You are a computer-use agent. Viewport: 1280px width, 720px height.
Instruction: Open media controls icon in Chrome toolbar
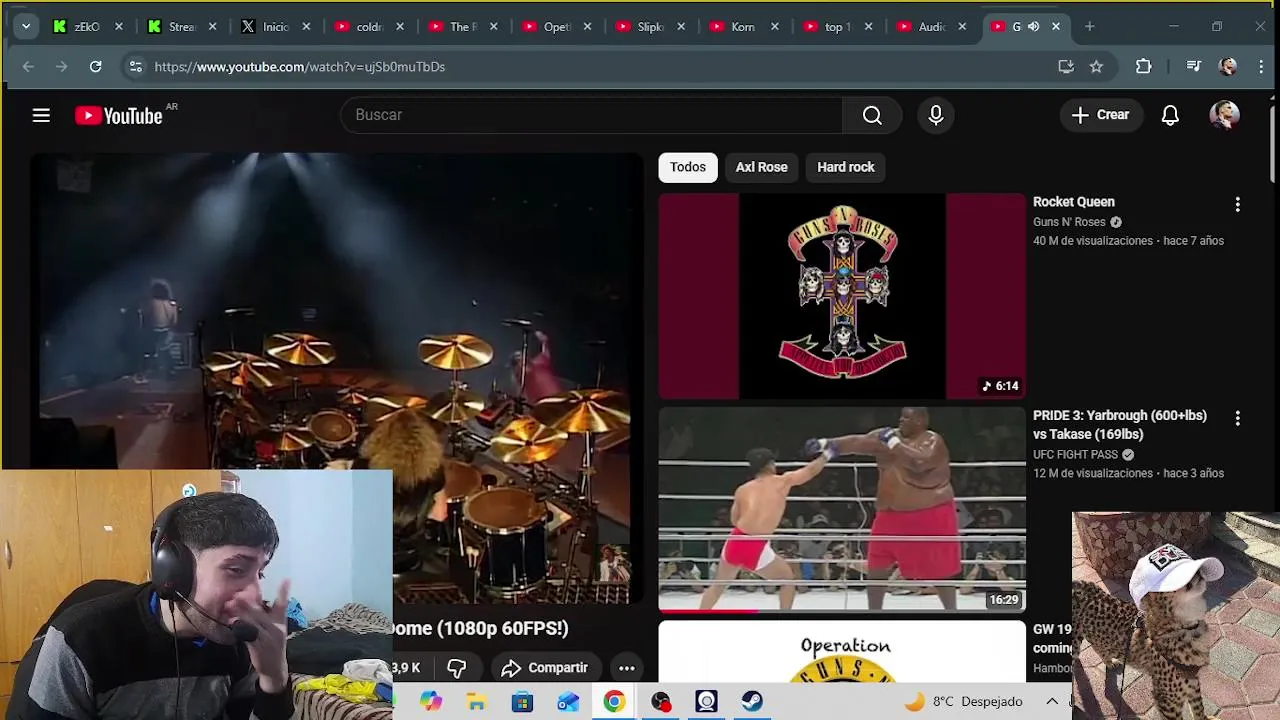pos(1193,66)
